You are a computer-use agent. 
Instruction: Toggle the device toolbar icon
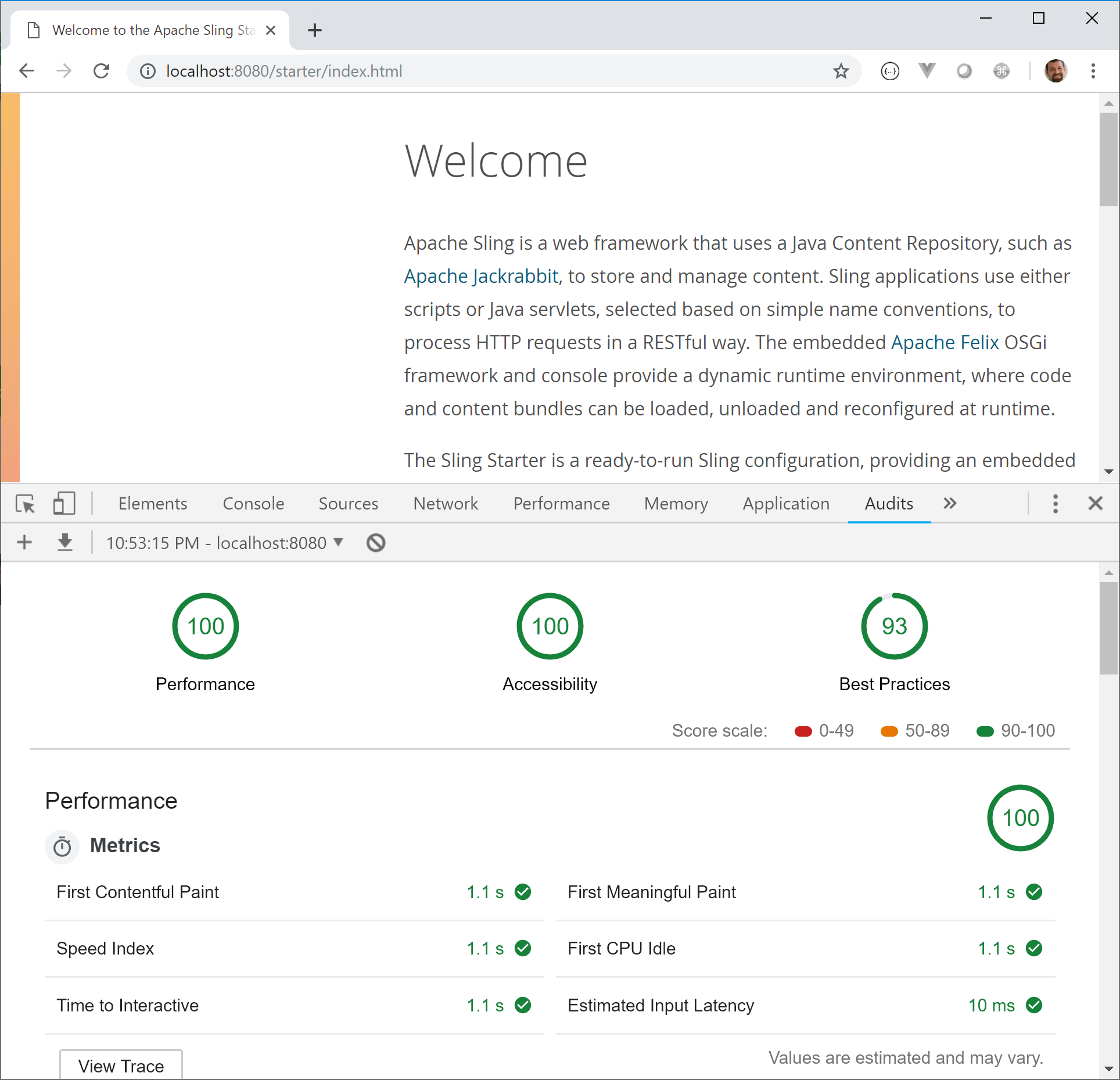coord(64,504)
